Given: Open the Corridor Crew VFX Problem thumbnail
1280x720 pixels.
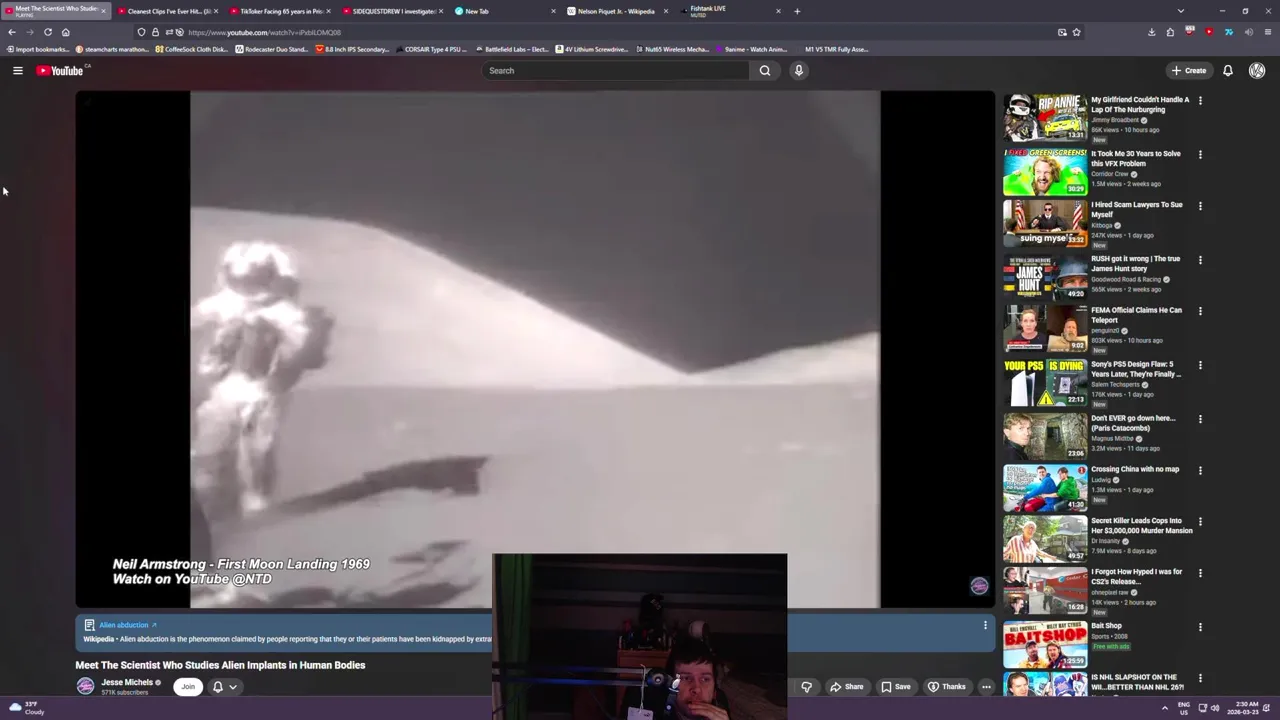Looking at the screenshot, I should click(1045, 171).
